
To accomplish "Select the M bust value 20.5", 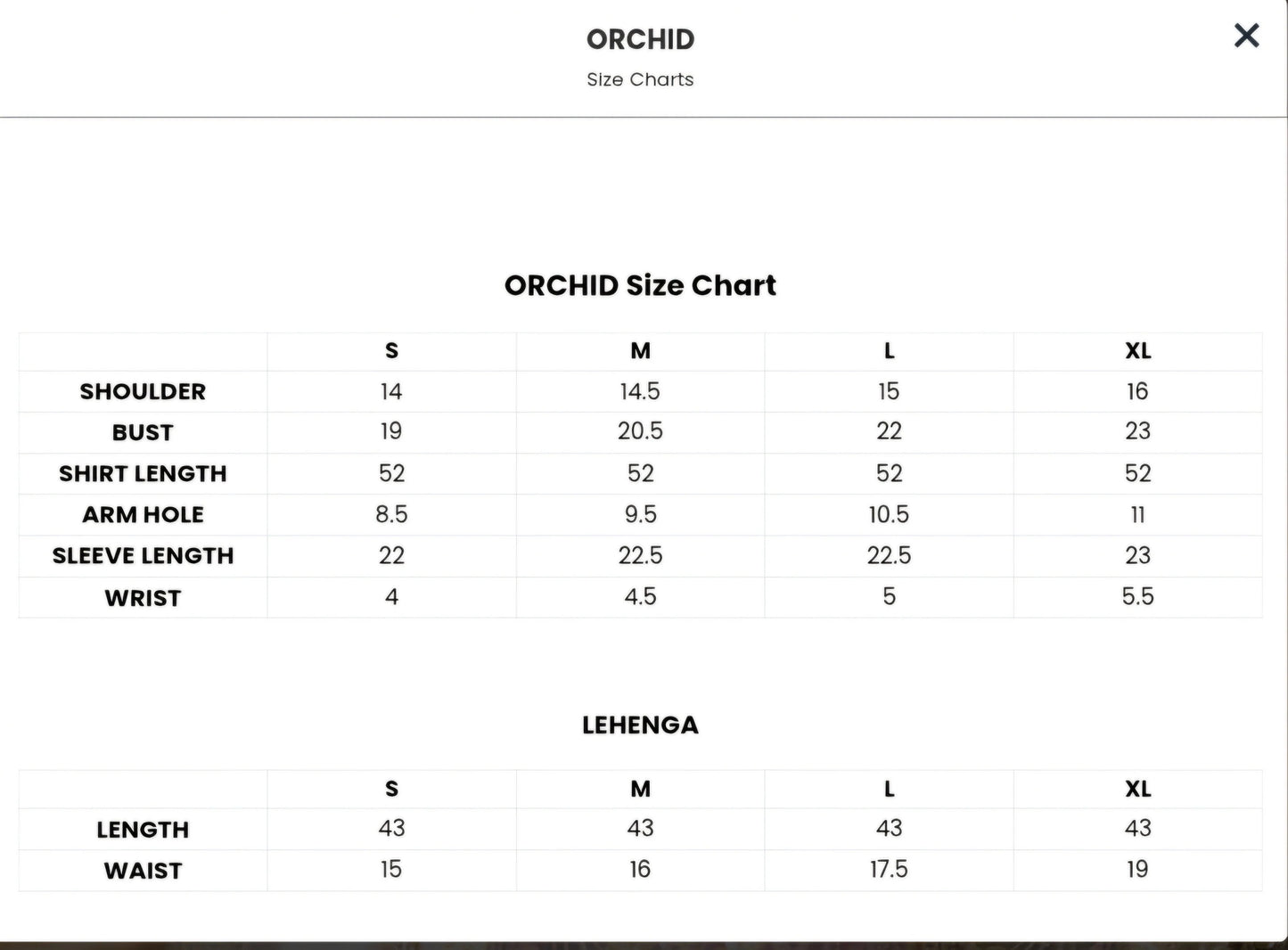I will click(x=640, y=431).
